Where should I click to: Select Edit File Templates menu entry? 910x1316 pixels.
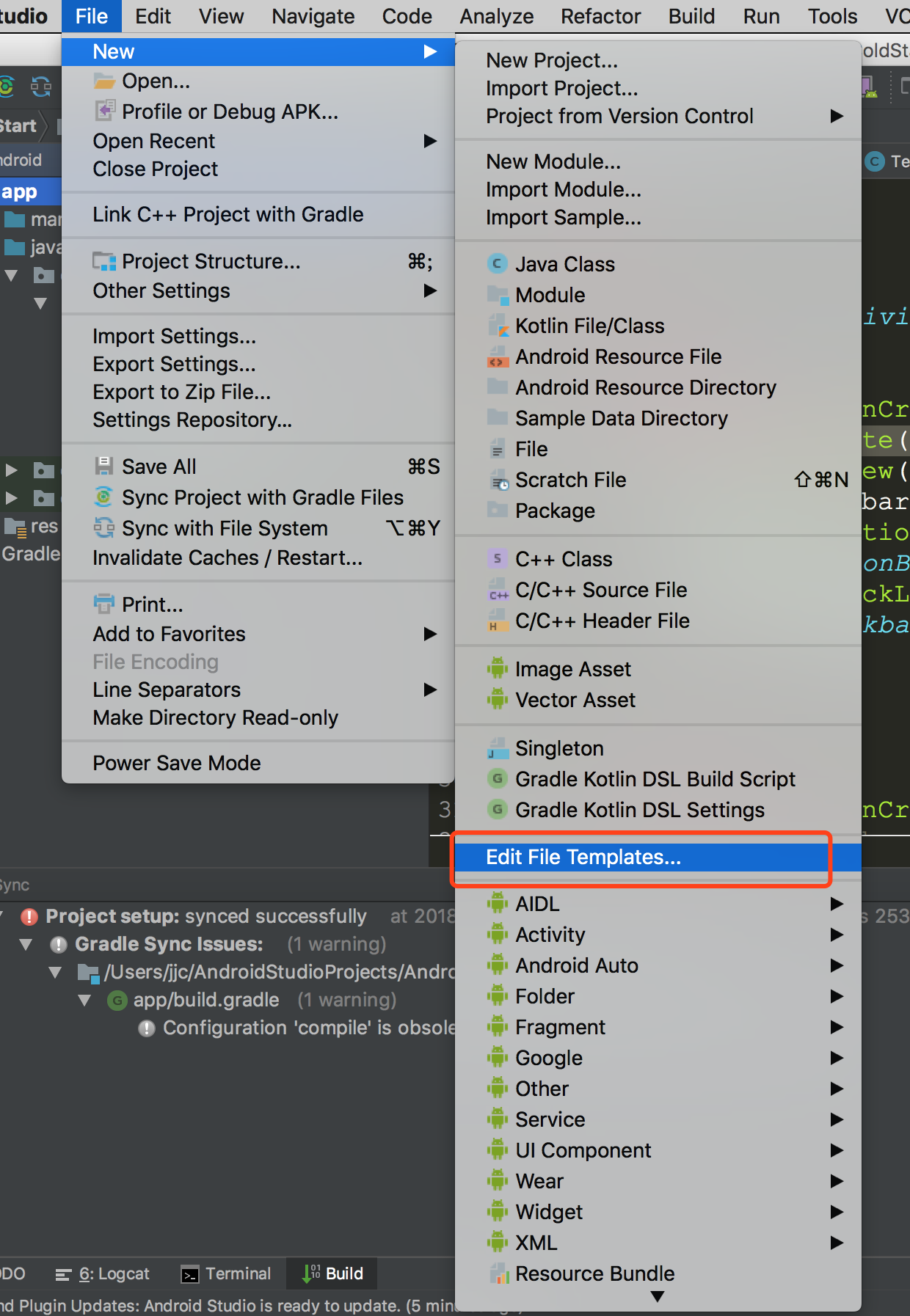pyautogui.click(x=583, y=857)
